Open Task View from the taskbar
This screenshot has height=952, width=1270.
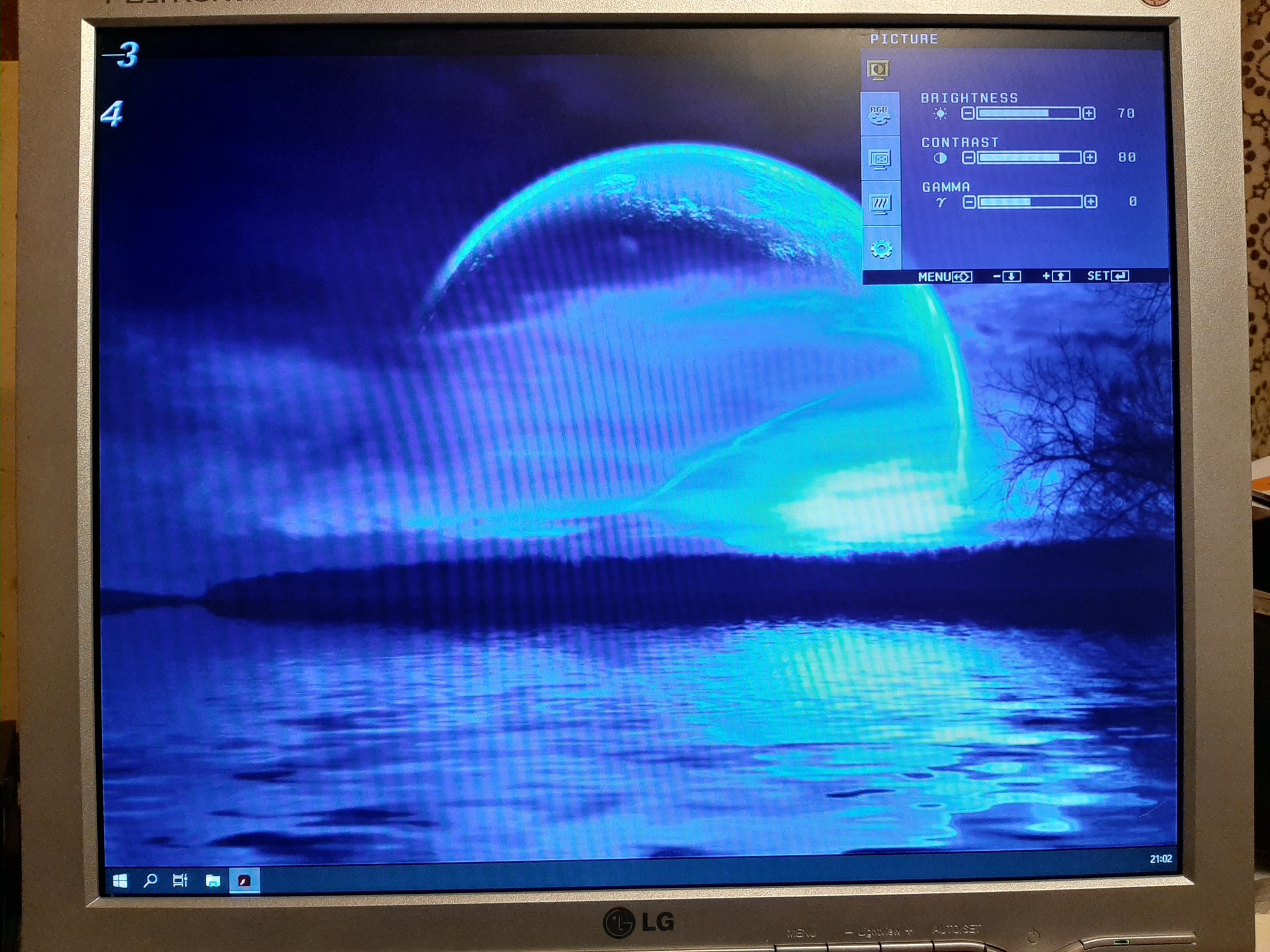click(x=180, y=881)
